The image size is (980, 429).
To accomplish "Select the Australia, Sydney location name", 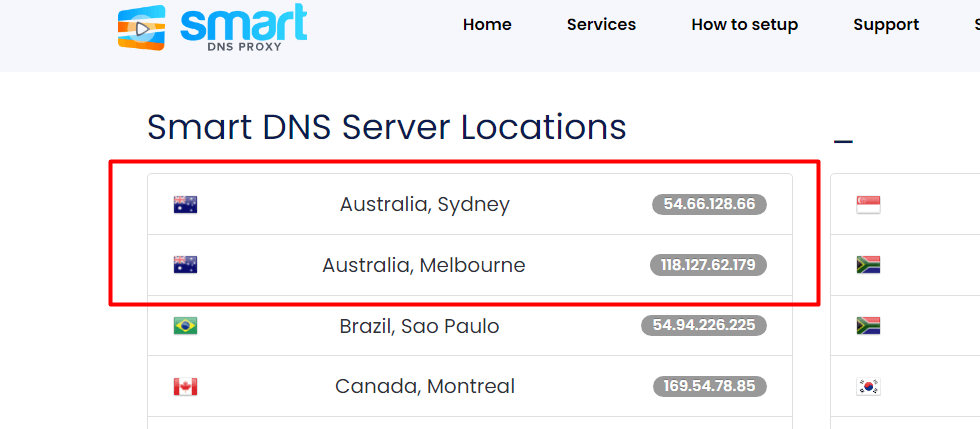I will pos(424,205).
